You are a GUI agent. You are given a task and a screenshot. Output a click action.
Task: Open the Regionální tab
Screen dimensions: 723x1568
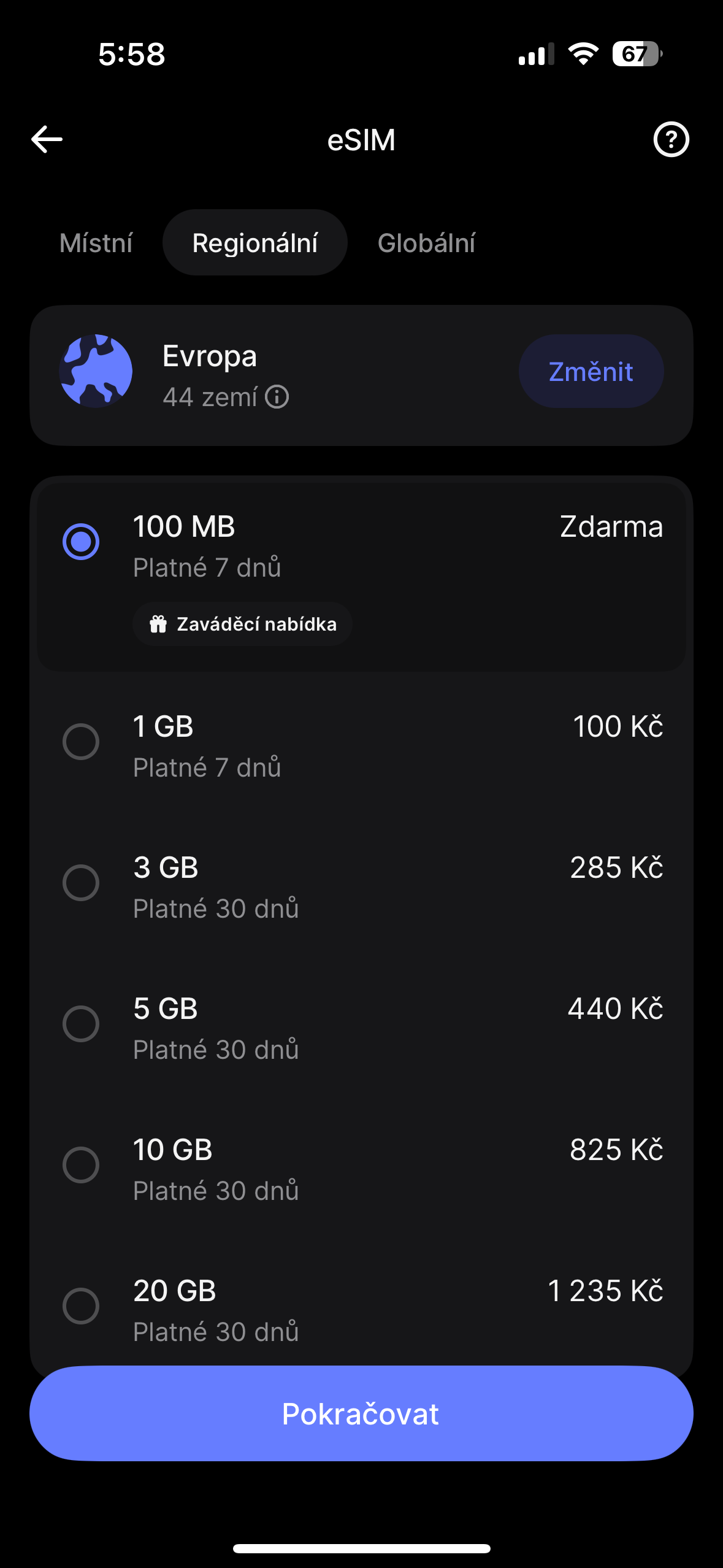pyautogui.click(x=255, y=243)
